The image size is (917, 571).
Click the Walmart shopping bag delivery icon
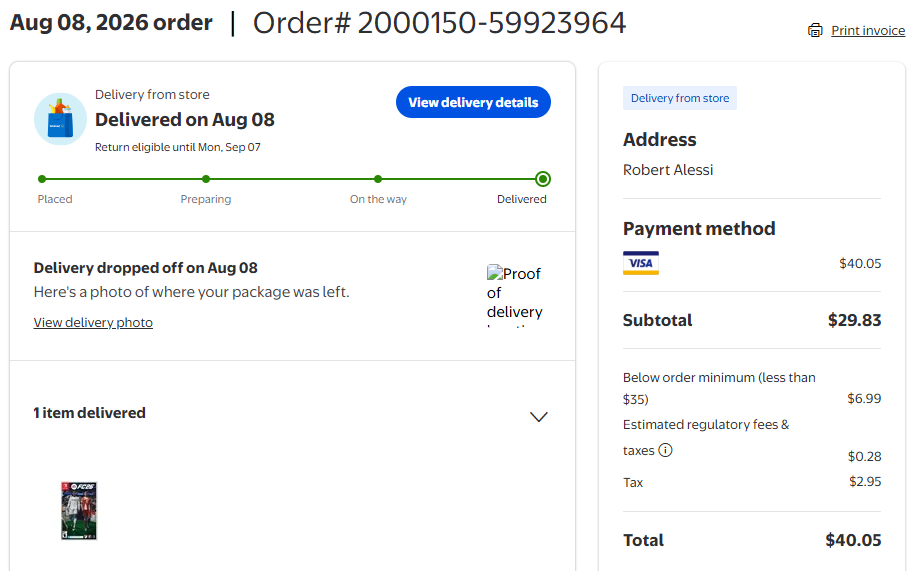60,119
